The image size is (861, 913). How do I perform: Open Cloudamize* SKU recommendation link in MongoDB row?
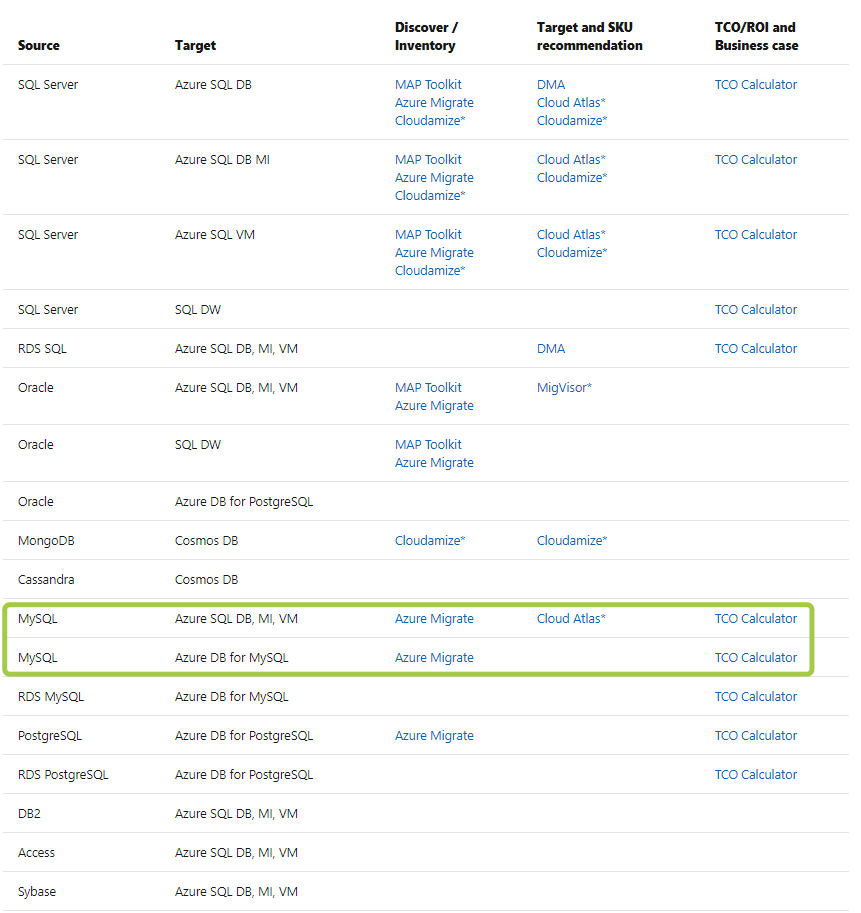pos(572,541)
